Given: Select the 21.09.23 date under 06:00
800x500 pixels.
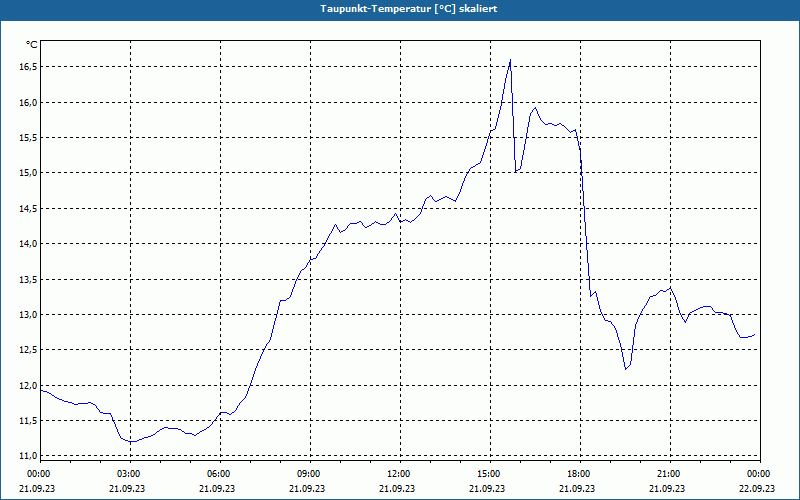Looking at the screenshot, I should 217,488.
